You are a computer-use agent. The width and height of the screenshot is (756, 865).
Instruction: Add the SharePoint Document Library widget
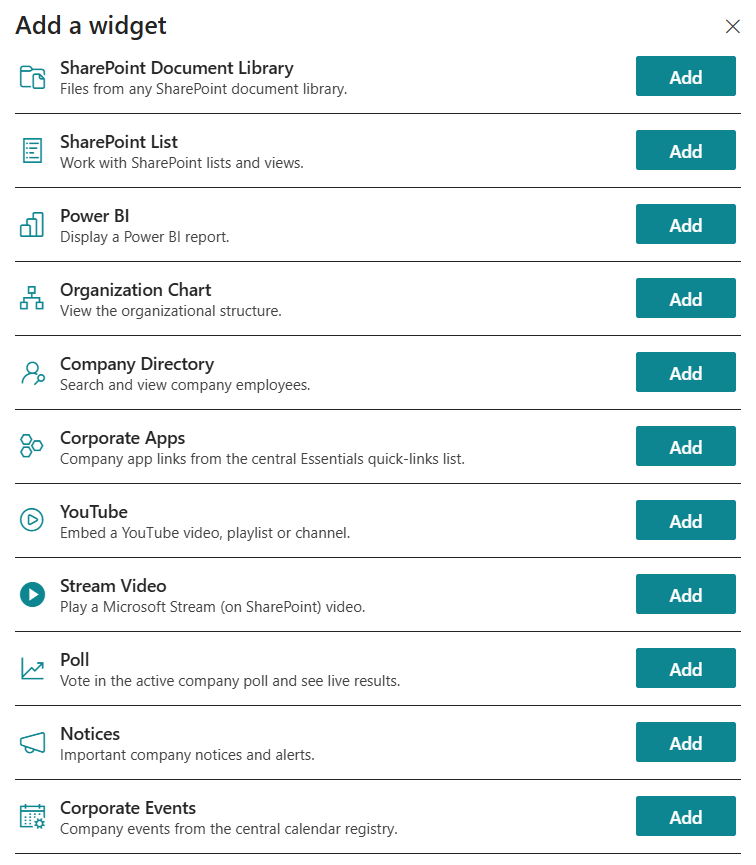click(685, 76)
